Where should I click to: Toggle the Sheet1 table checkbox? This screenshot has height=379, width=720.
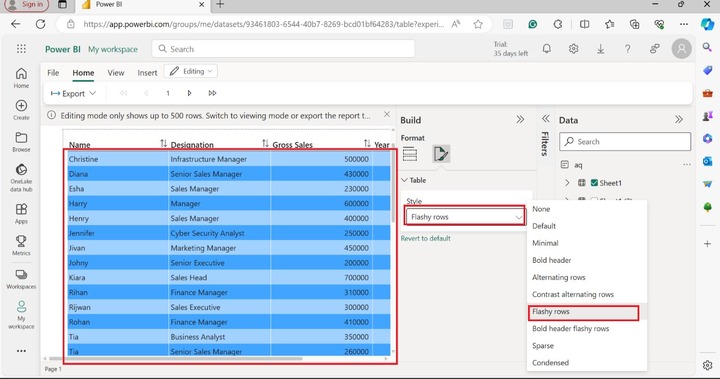[x=594, y=183]
